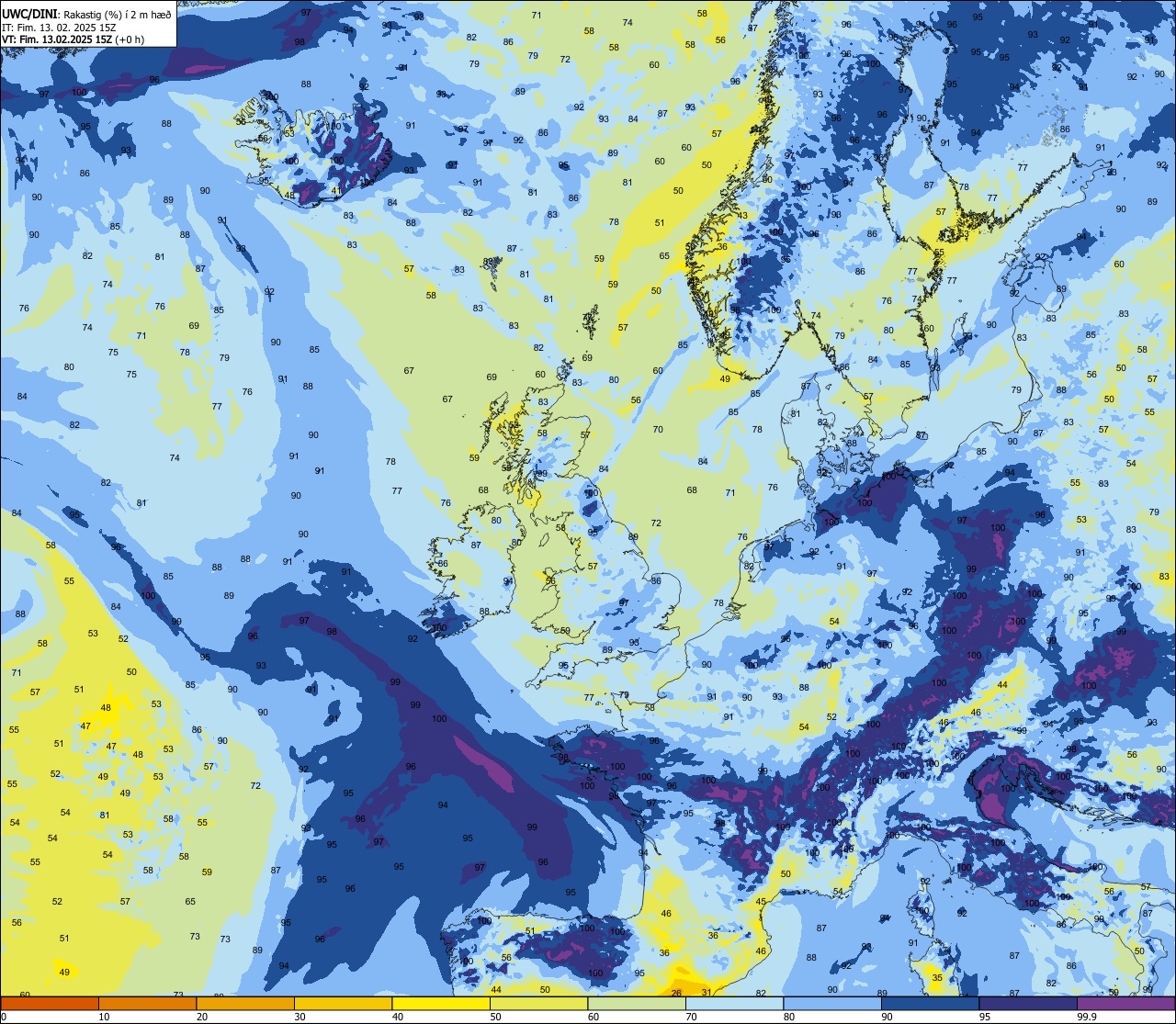Click the 'VT: Fim. 13.02.2025 15Z (+0 h)' line

[73, 39]
